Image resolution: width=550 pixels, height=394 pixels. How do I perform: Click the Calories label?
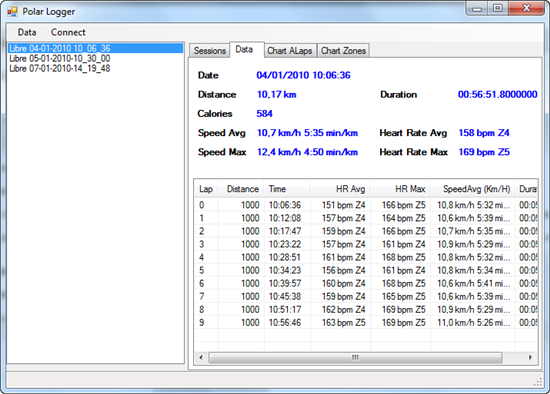(215, 114)
